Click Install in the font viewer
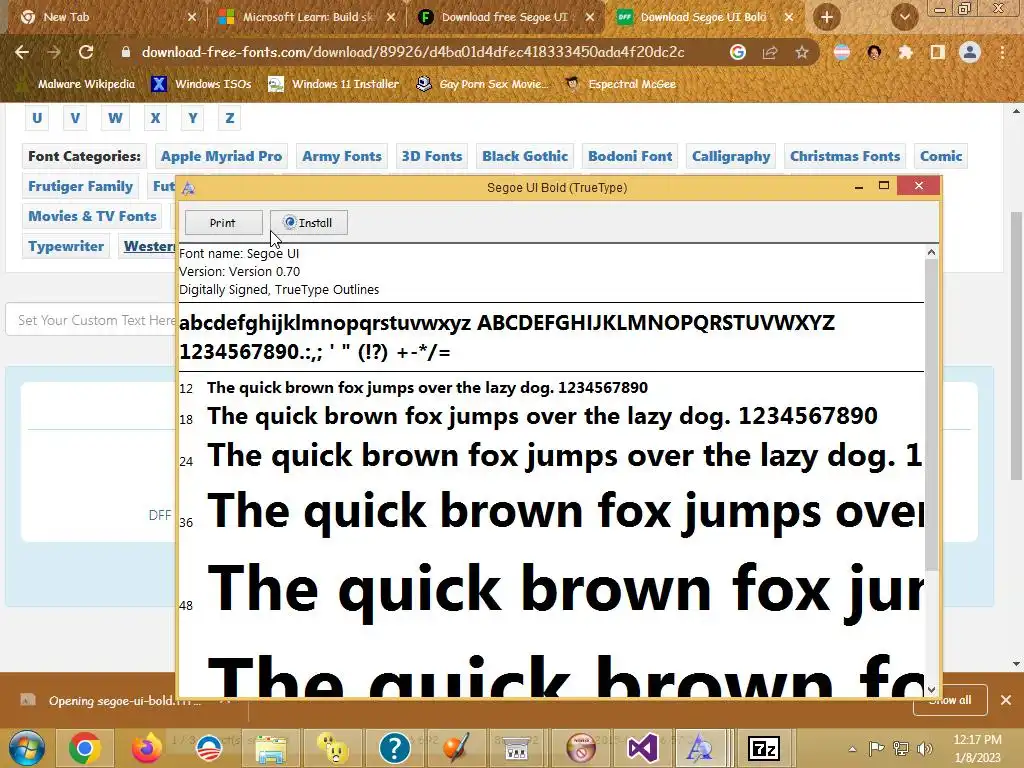The image size is (1024, 768). click(309, 223)
